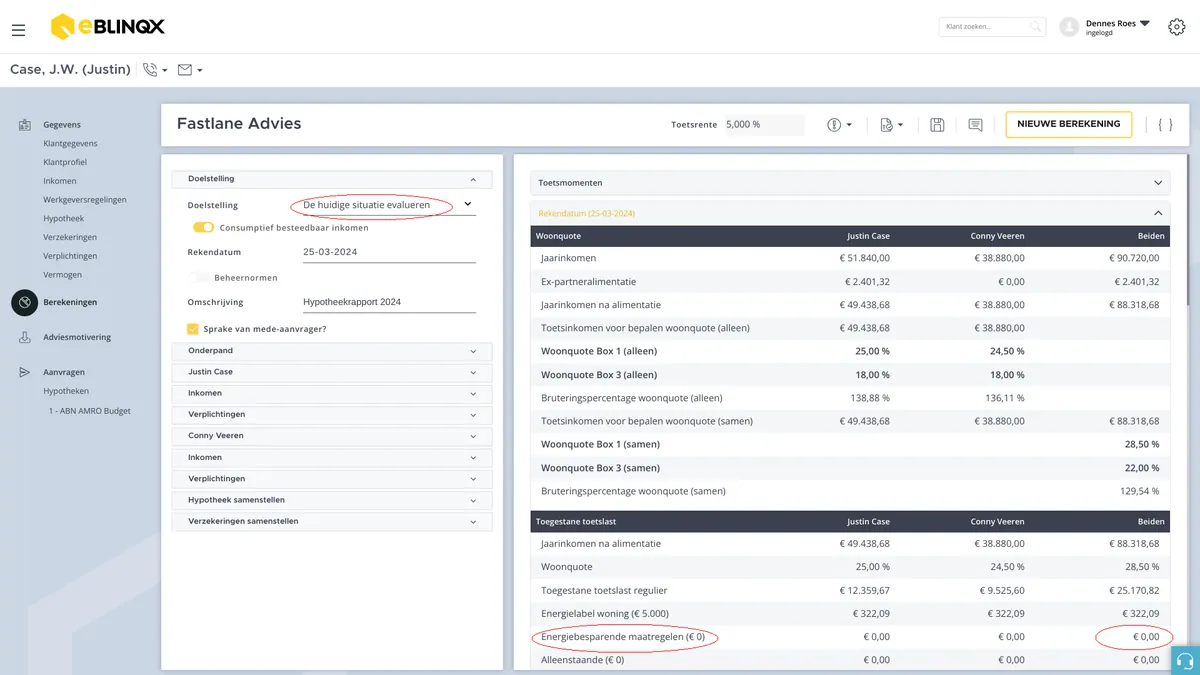
Task: Open the headset support widget
Action: [x=1185, y=660]
